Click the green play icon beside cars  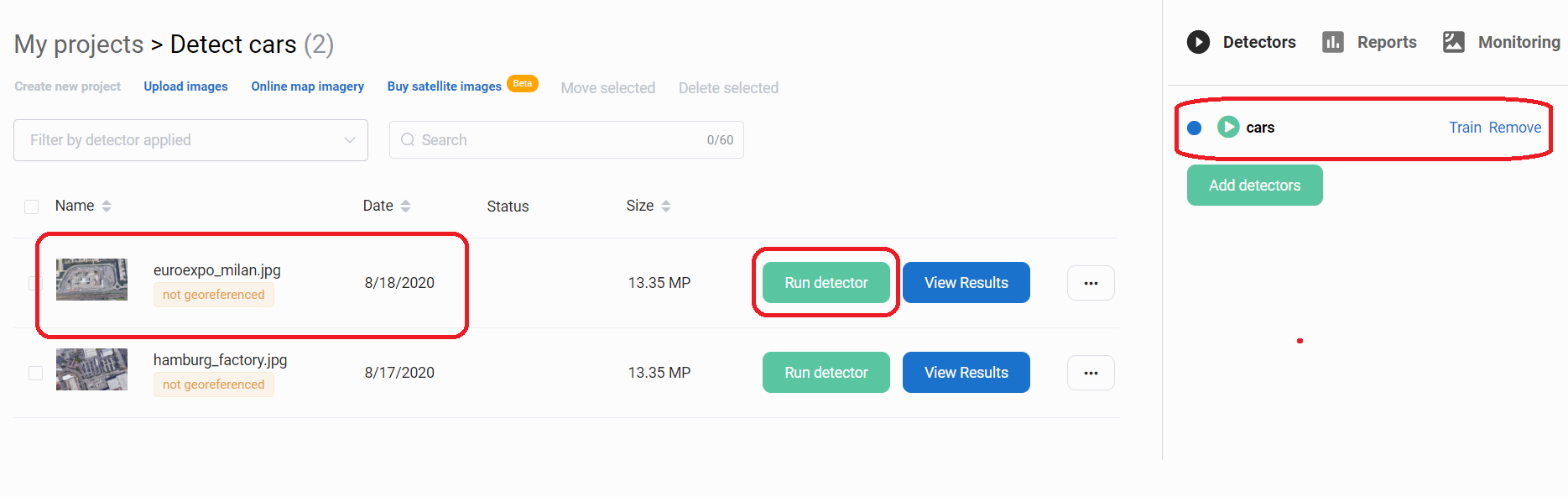point(1228,127)
